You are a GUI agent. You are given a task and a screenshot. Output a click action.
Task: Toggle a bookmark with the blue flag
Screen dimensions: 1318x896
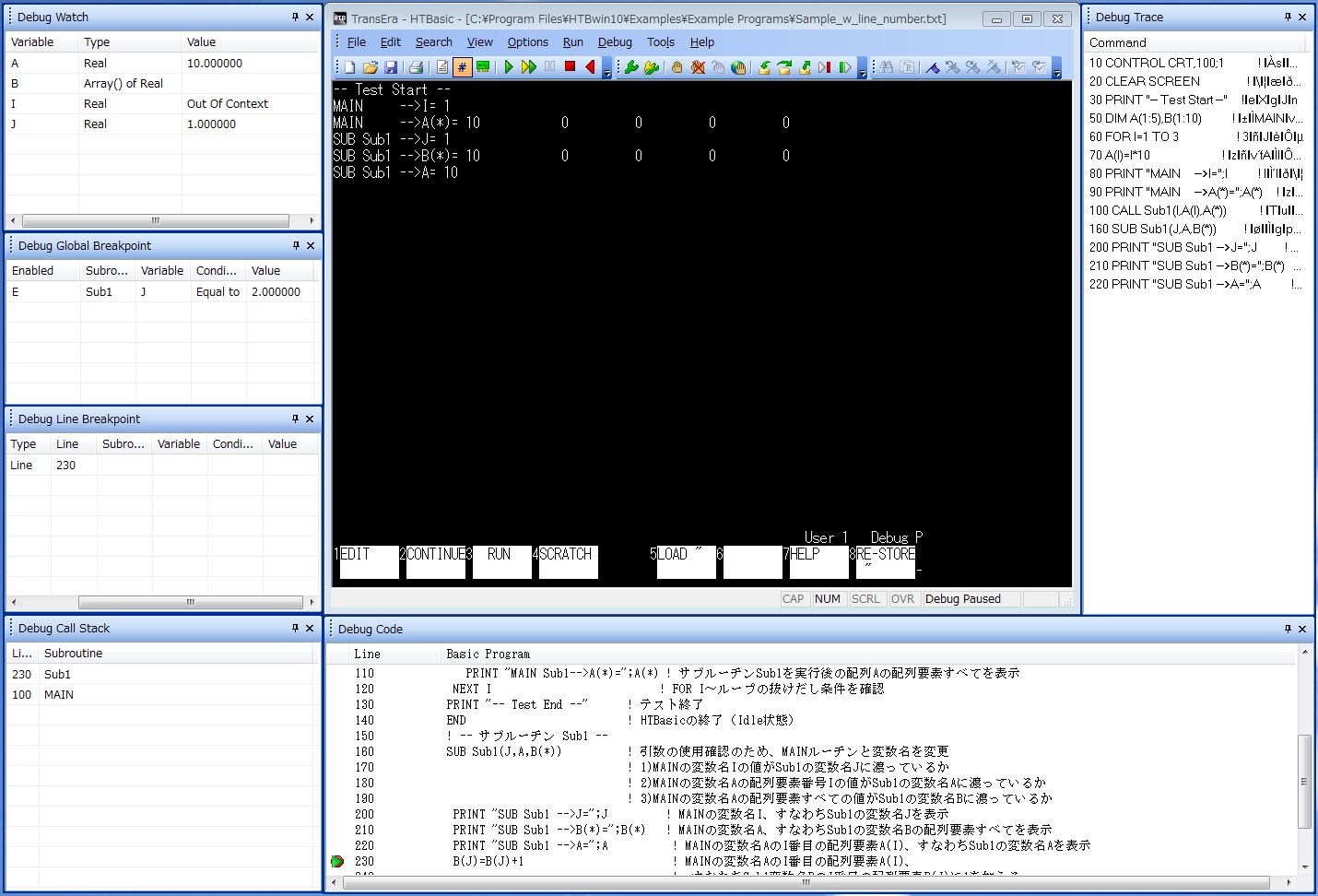[933, 66]
